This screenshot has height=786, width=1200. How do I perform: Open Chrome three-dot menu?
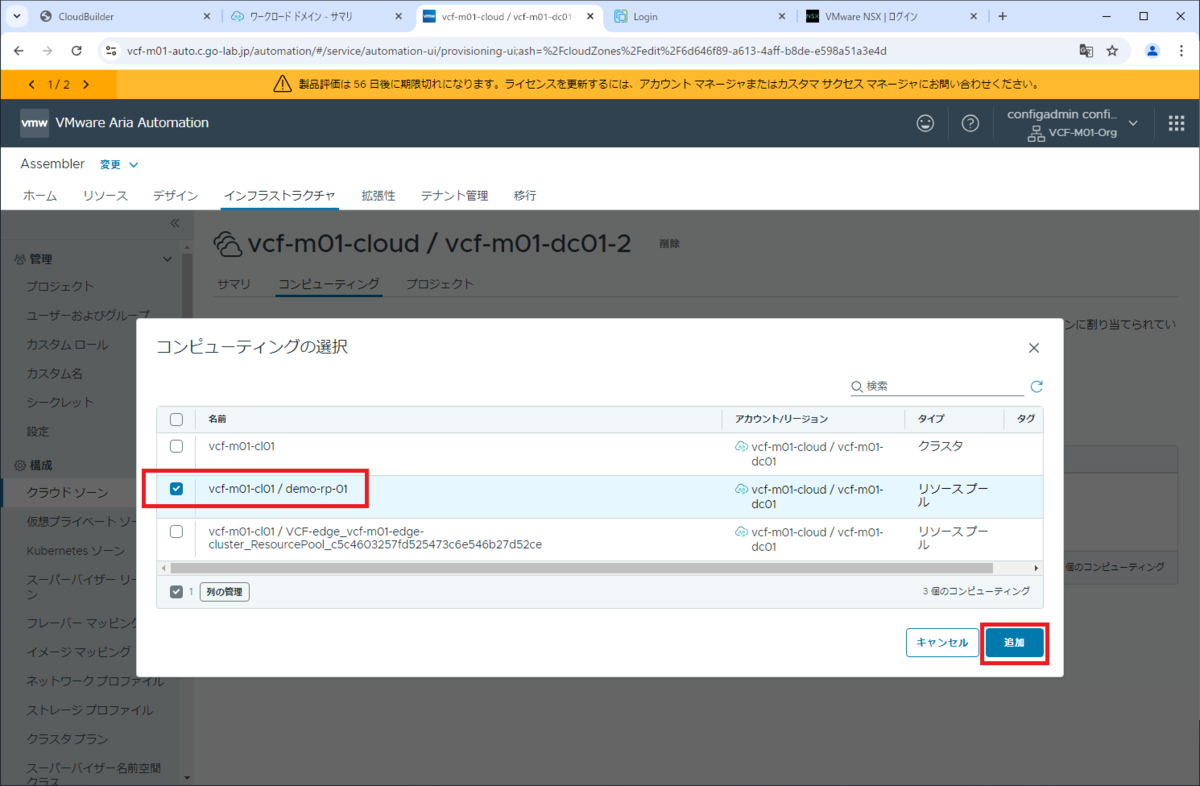[x=1181, y=51]
